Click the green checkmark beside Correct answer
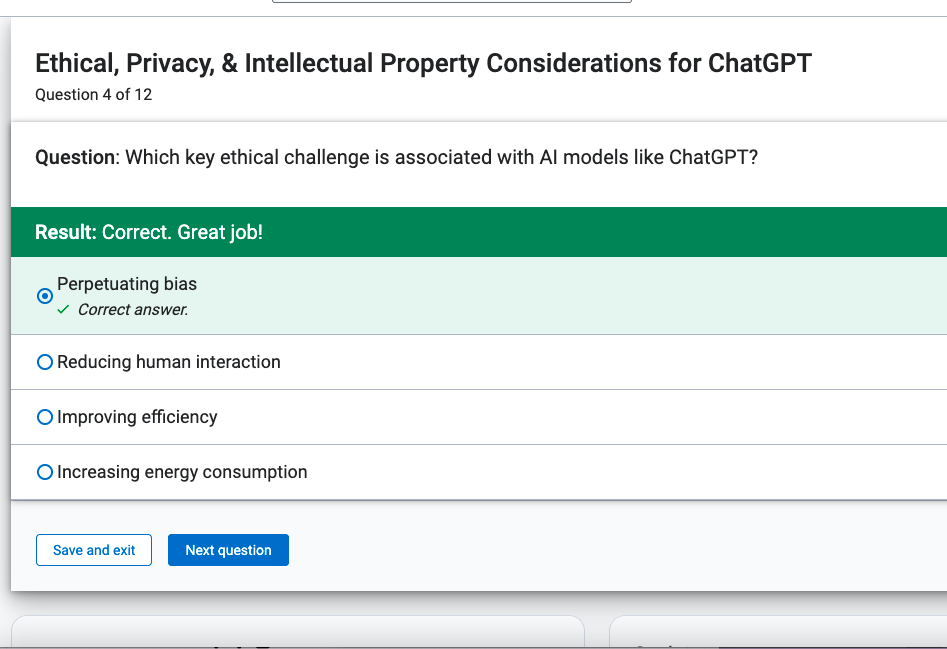The image size is (947, 649). click(63, 310)
